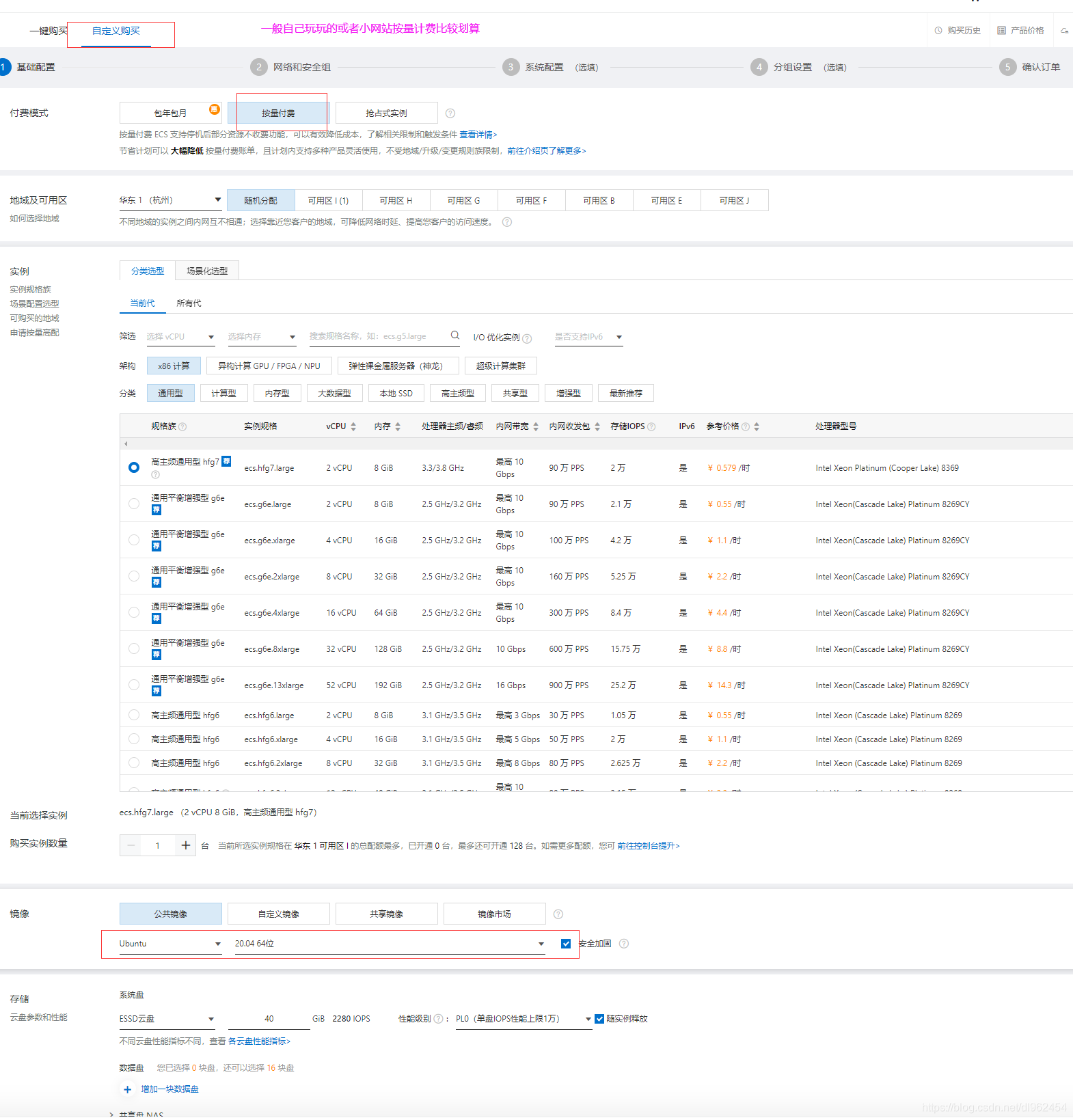The width and height of the screenshot is (1073, 1120).
Task: Click help icon beside 镜像市场
Action: 558,914
